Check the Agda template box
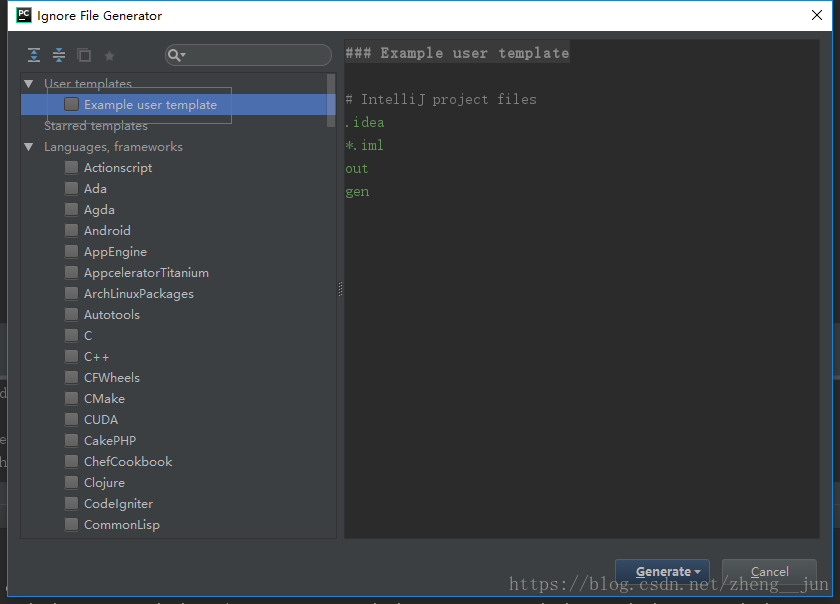This screenshot has height=604, width=840. [71, 209]
